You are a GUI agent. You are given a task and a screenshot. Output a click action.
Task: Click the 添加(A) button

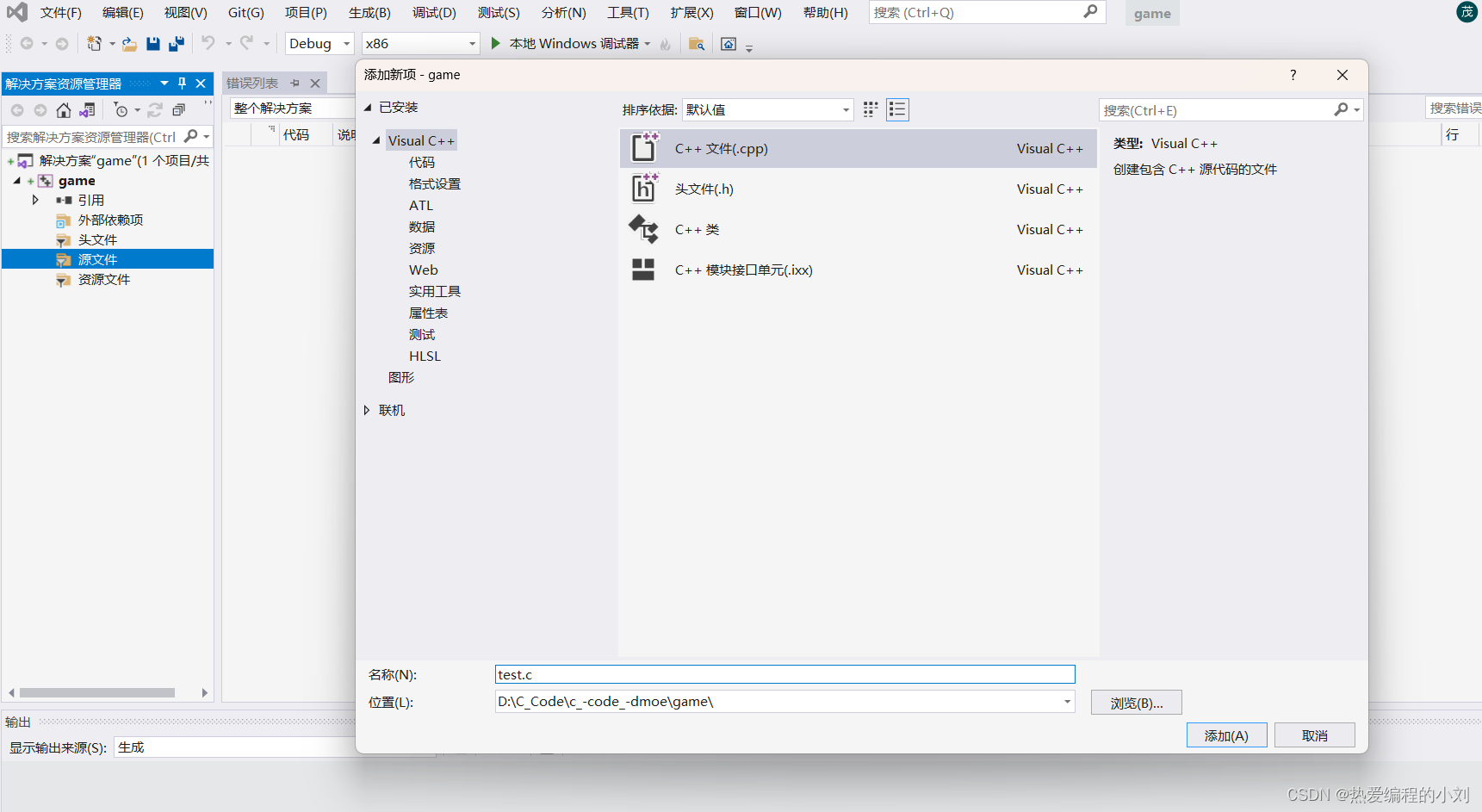pyautogui.click(x=1226, y=735)
